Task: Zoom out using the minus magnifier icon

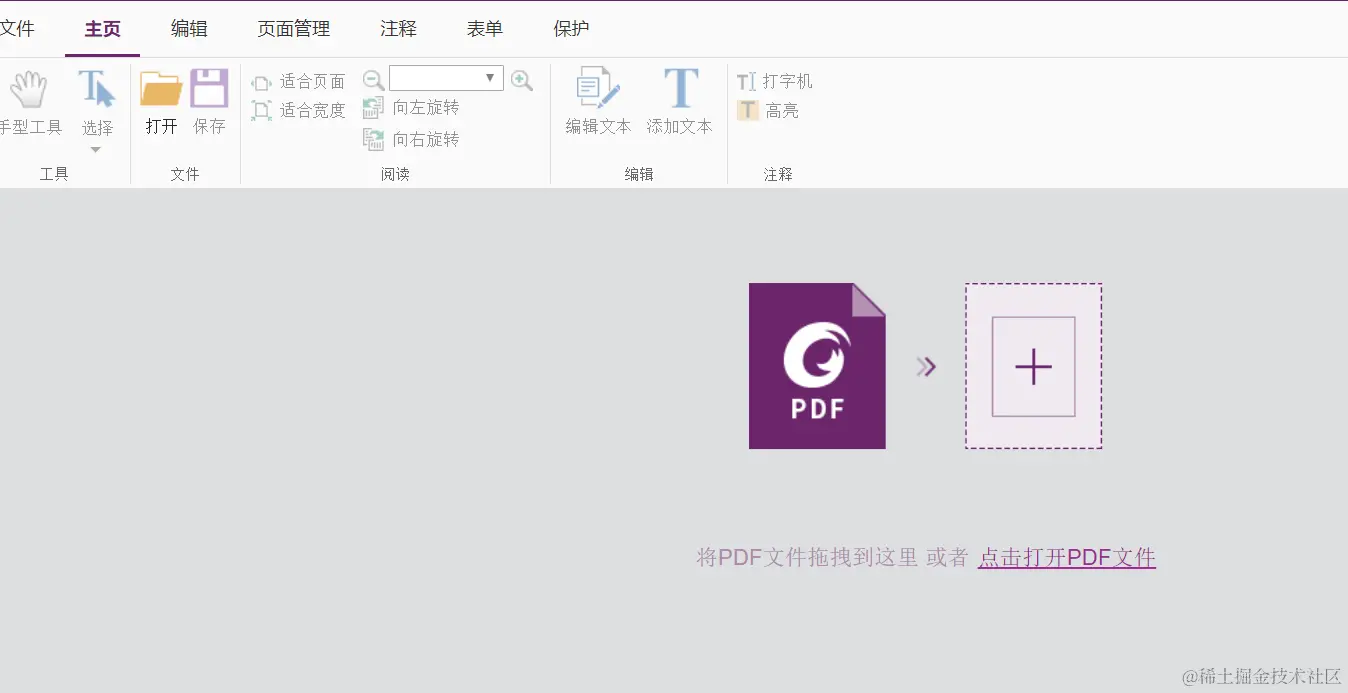Action: tap(373, 80)
